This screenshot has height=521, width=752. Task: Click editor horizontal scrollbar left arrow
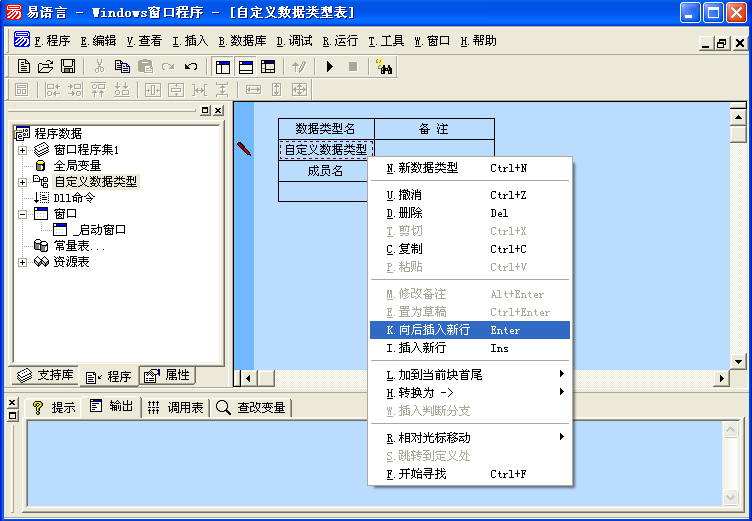(x=248, y=379)
